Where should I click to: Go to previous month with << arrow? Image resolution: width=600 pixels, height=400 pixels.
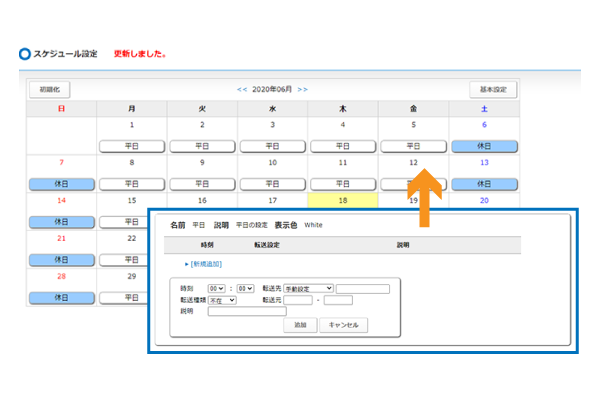point(242,90)
